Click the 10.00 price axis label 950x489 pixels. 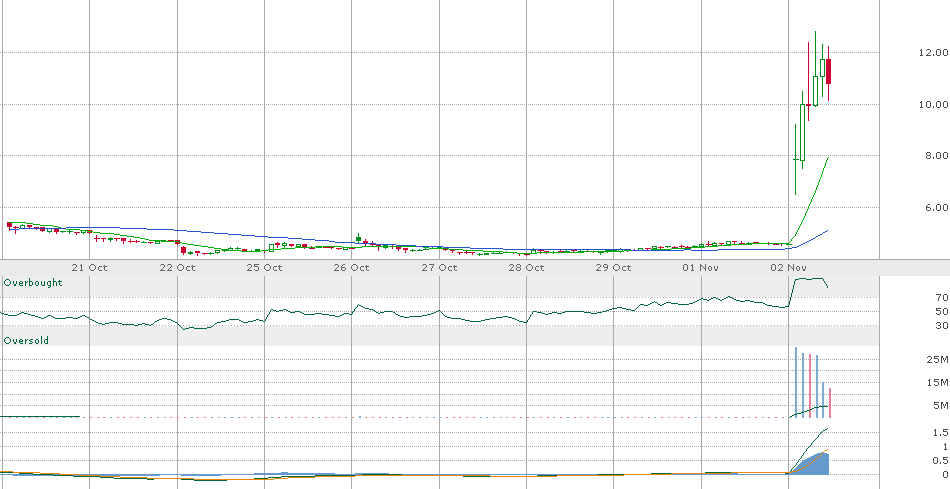[x=933, y=104]
